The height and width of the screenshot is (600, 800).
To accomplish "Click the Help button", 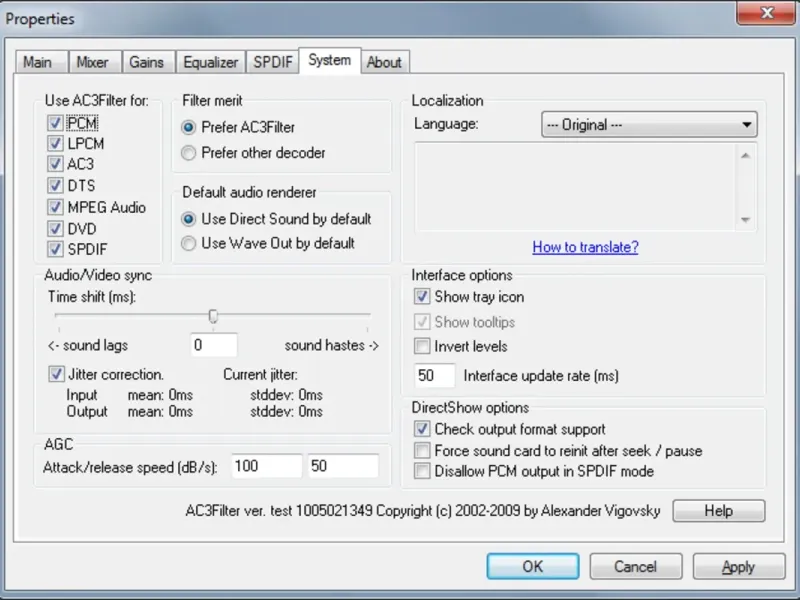I will 719,511.
